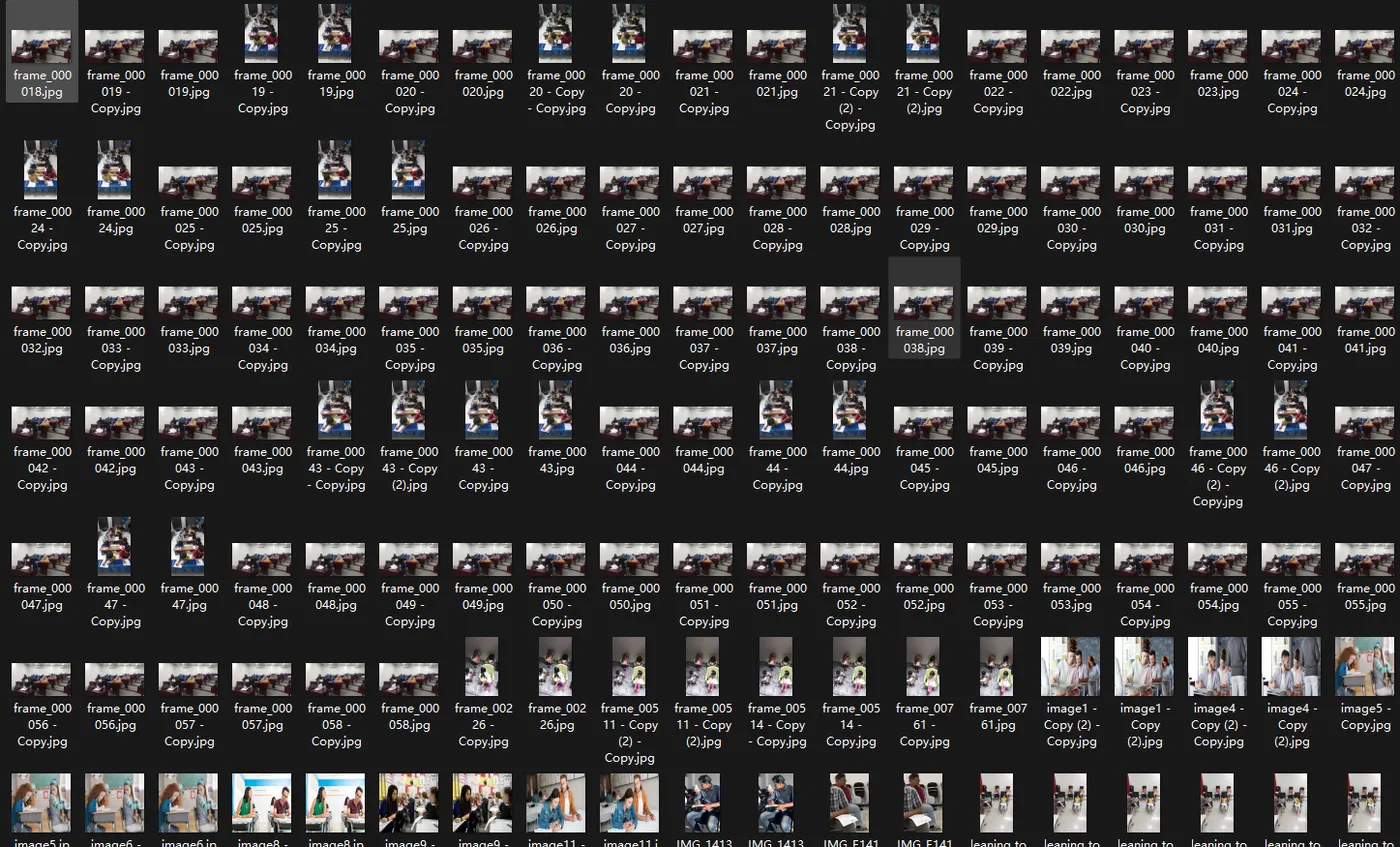Click thumbnail for frame_000029.jpg
Viewport: 1400px width, 847px height.
(x=997, y=183)
